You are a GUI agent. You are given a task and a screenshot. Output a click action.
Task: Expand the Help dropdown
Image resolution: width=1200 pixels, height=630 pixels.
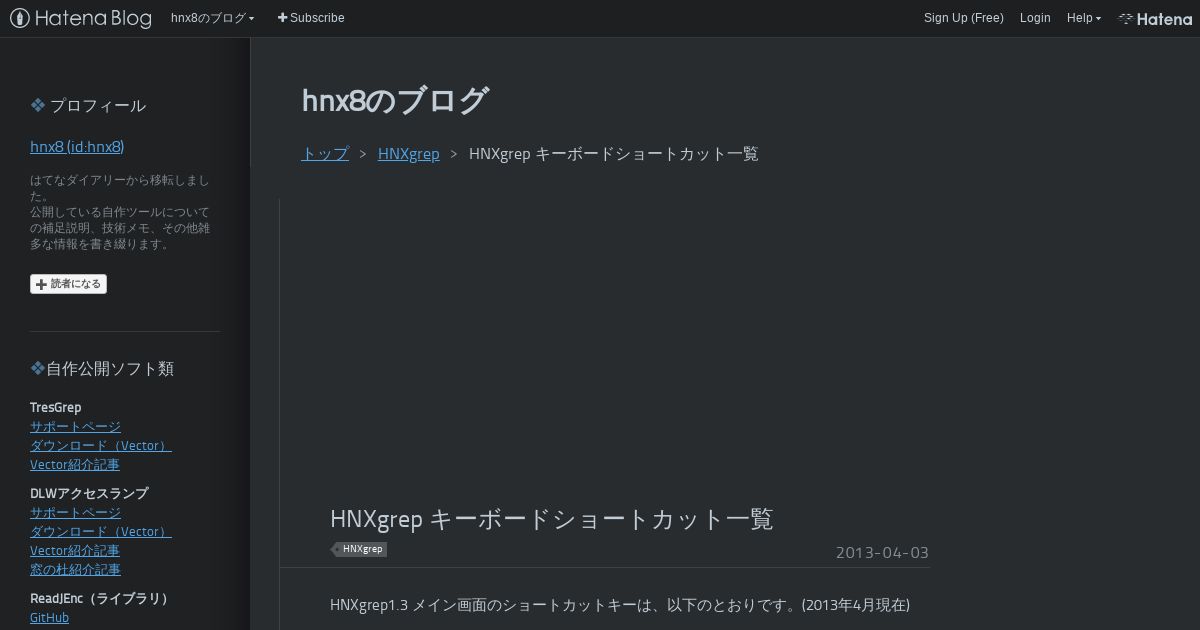pos(1083,18)
